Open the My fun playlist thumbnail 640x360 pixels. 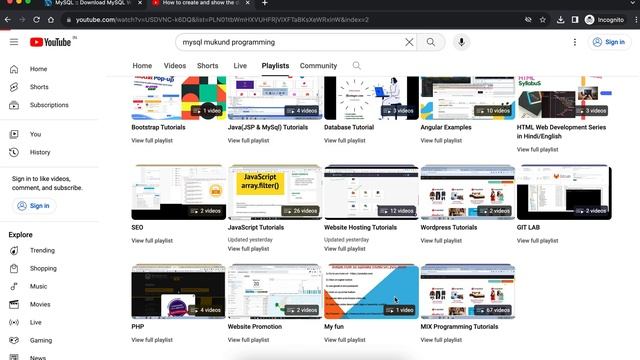[371, 291]
